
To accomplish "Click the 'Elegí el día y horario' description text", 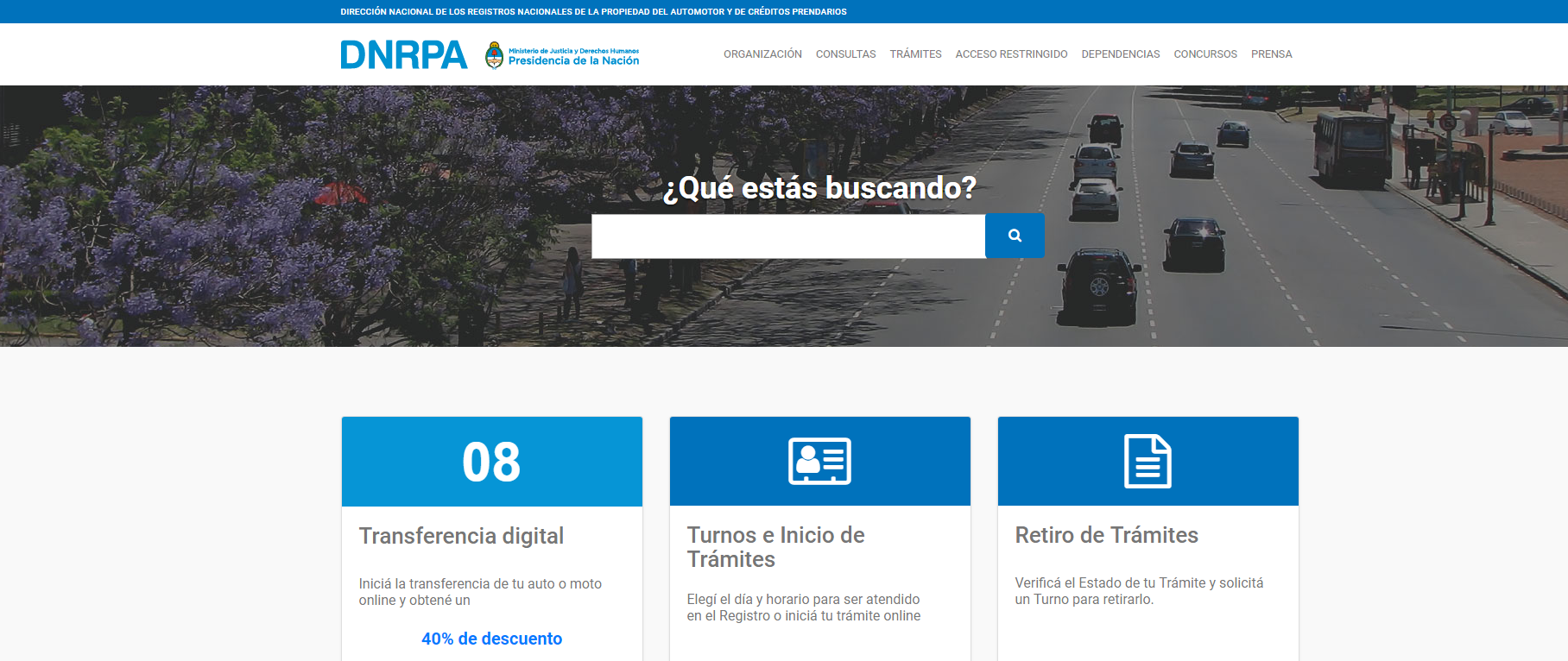I will [x=803, y=607].
